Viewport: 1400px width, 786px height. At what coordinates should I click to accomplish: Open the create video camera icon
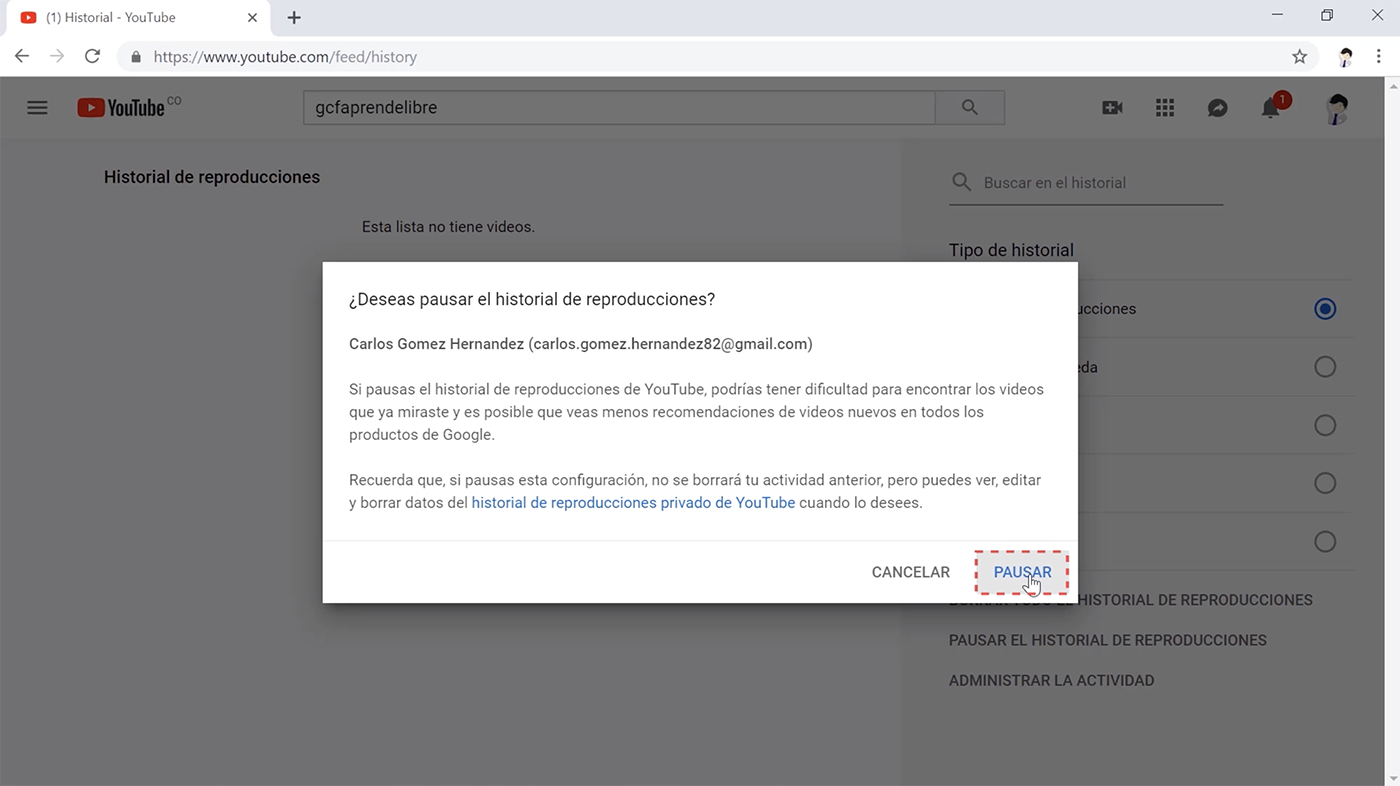click(x=1112, y=108)
